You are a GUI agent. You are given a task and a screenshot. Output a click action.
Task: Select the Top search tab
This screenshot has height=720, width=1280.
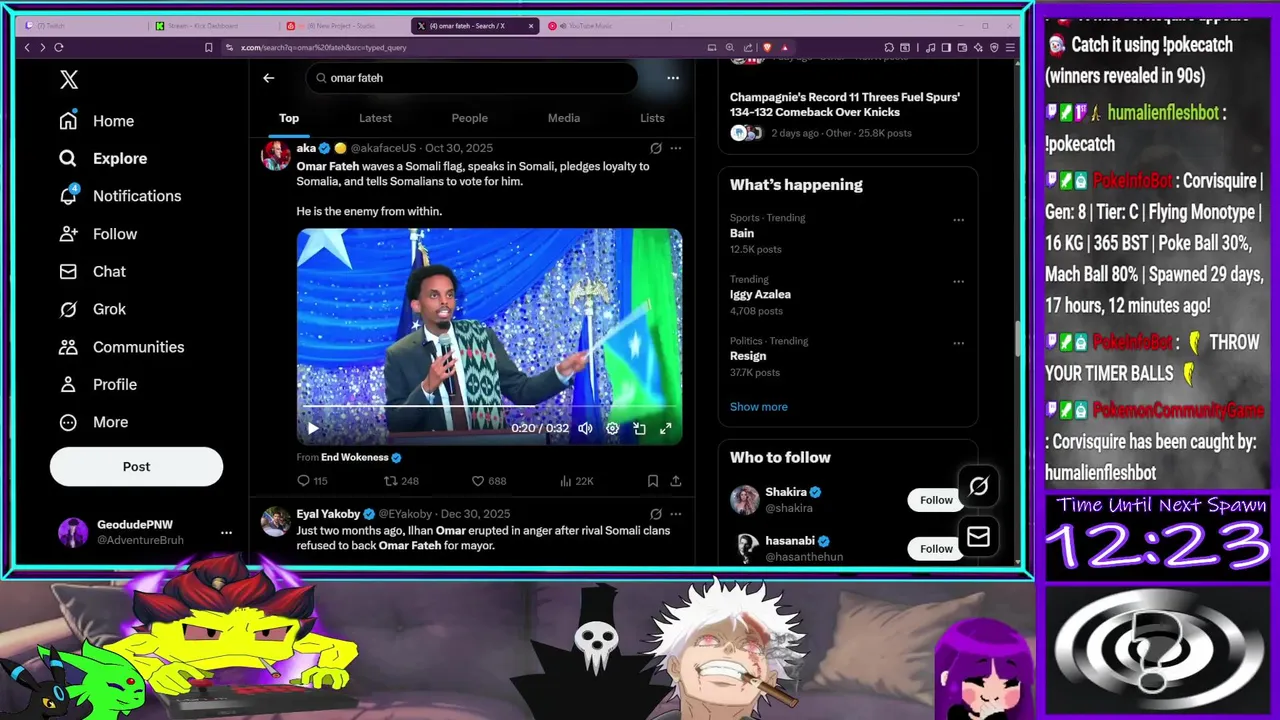coord(289,118)
